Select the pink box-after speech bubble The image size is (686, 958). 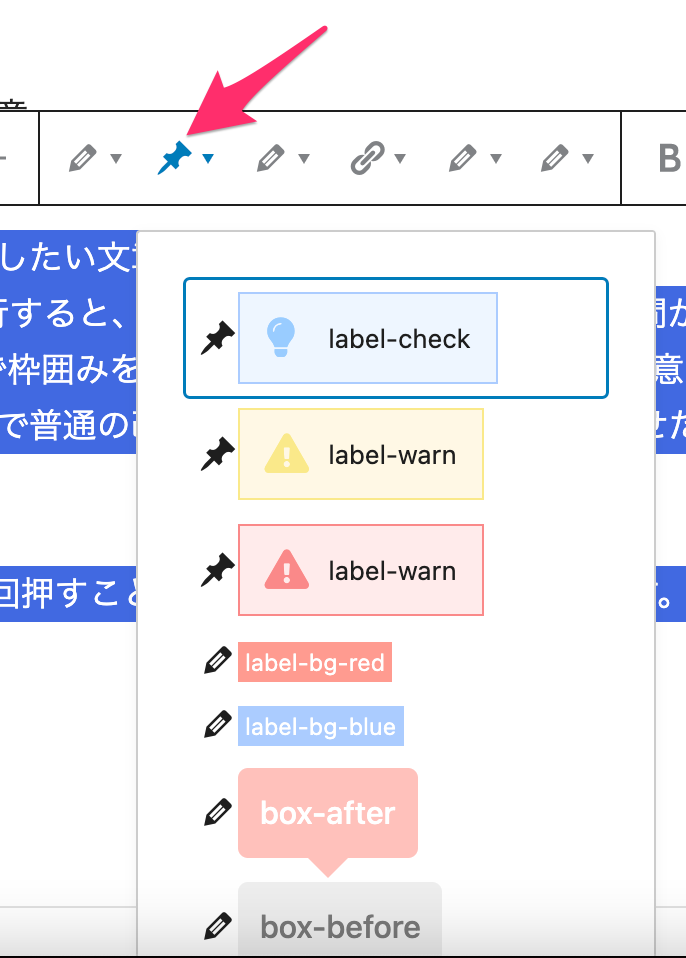[327, 813]
